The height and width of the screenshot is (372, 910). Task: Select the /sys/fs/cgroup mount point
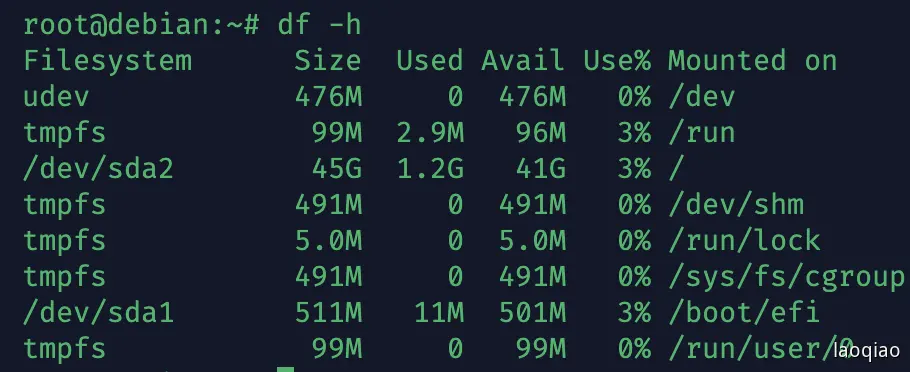(786, 277)
